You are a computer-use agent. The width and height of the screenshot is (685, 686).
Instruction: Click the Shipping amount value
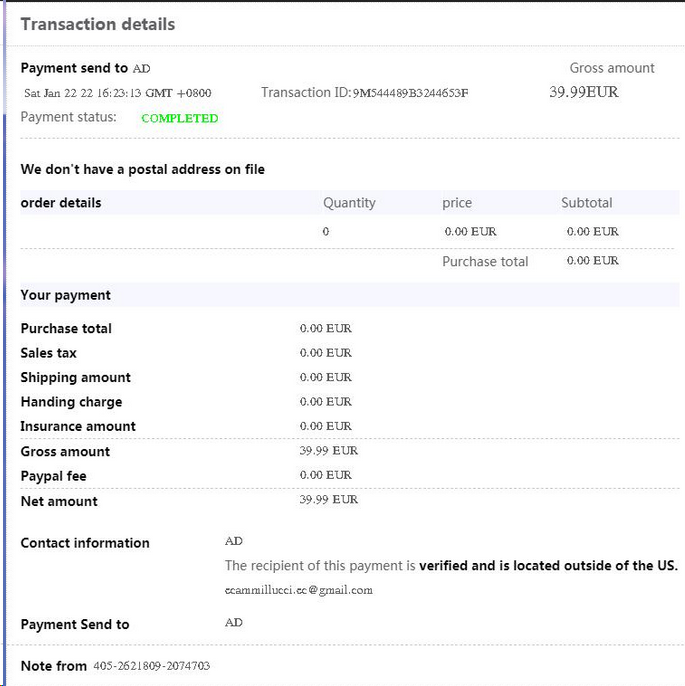[x=325, y=377]
